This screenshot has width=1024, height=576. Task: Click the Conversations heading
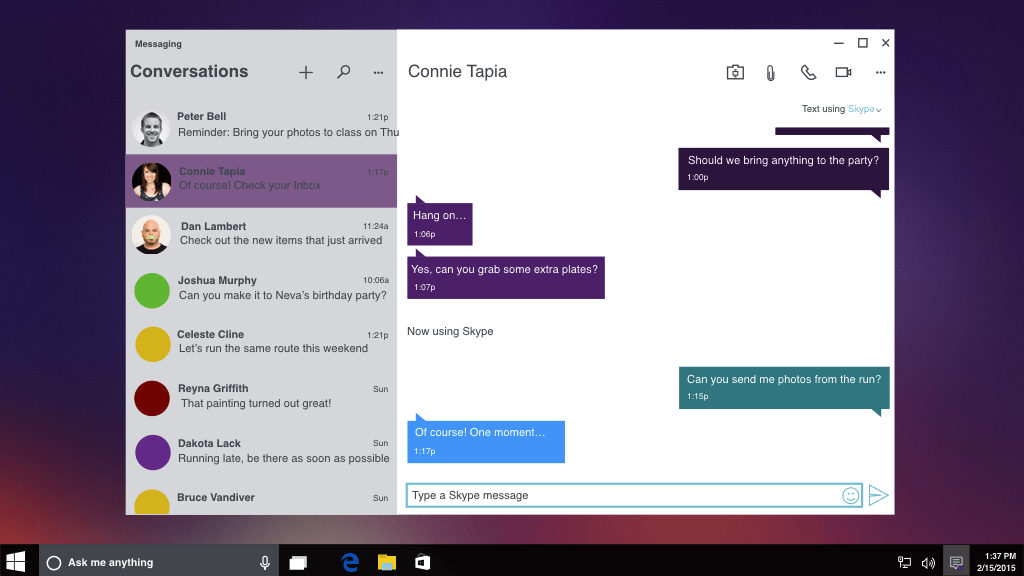coord(189,71)
